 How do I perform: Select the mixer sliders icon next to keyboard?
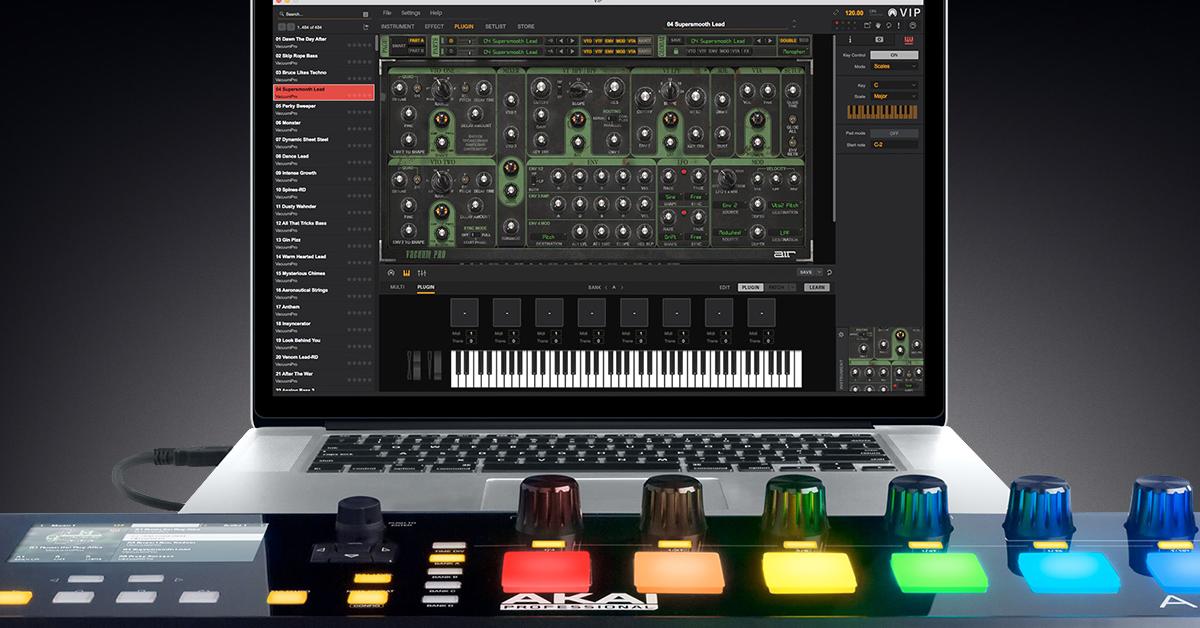coord(421,273)
